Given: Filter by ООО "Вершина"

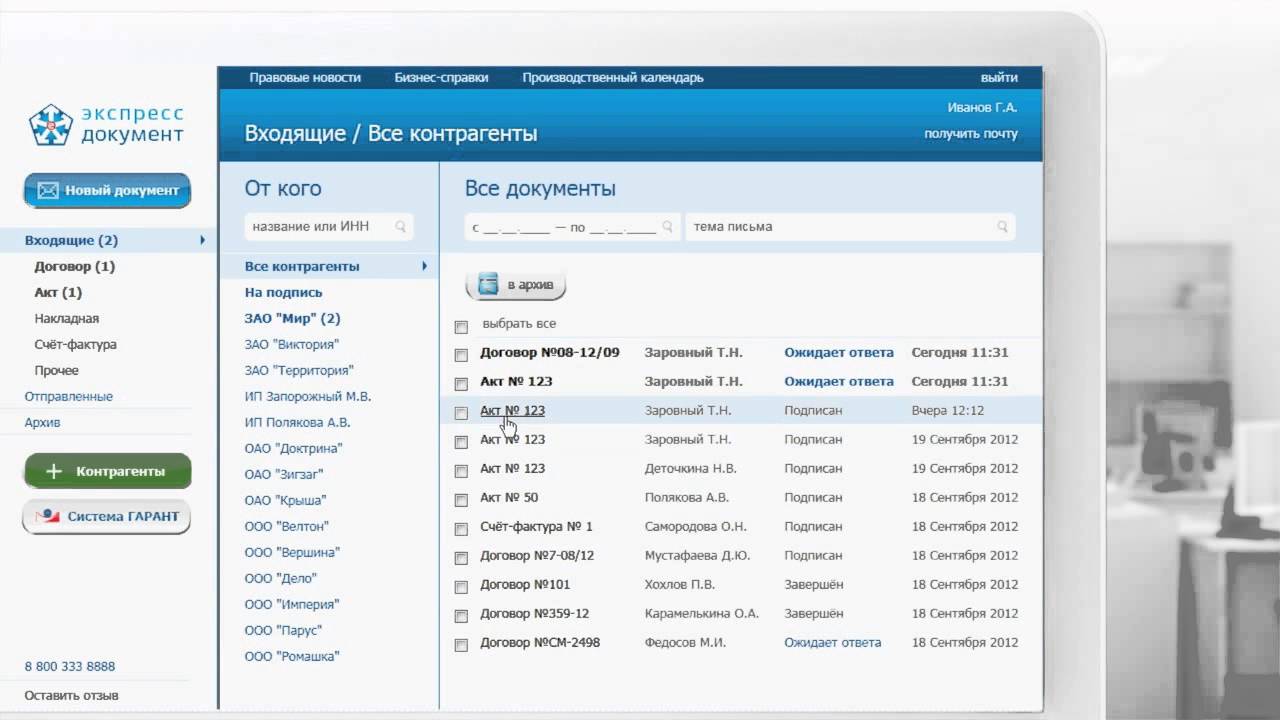Looking at the screenshot, I should pyautogui.click(x=292, y=552).
